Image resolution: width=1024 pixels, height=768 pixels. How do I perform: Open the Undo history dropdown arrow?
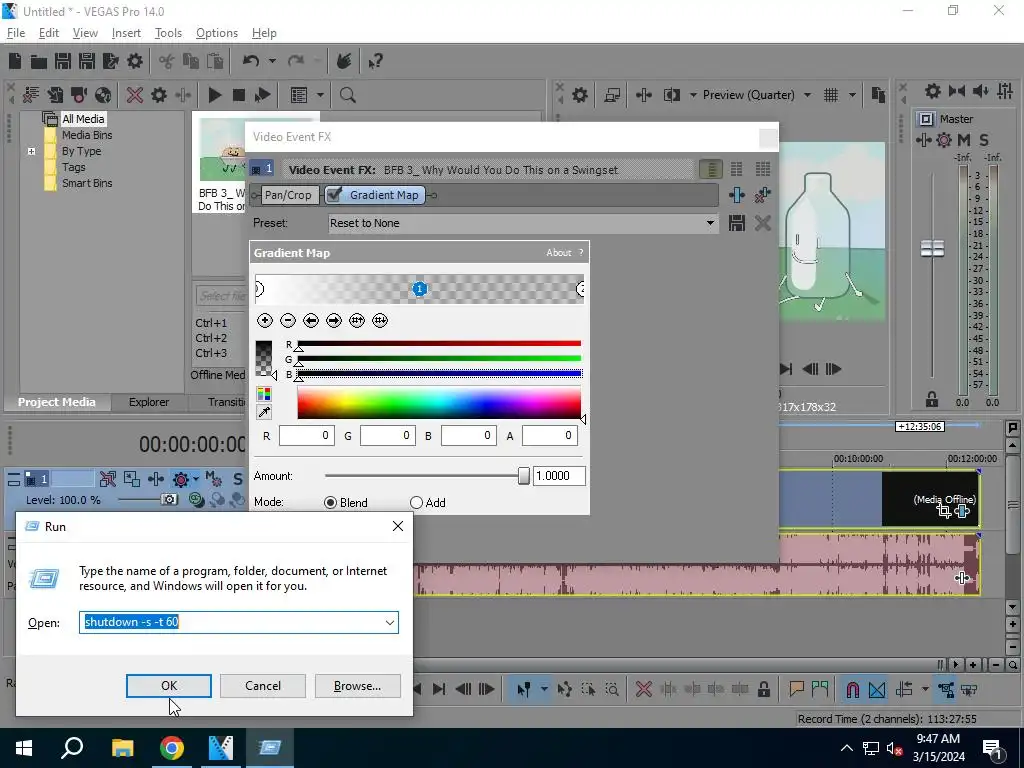[272, 61]
